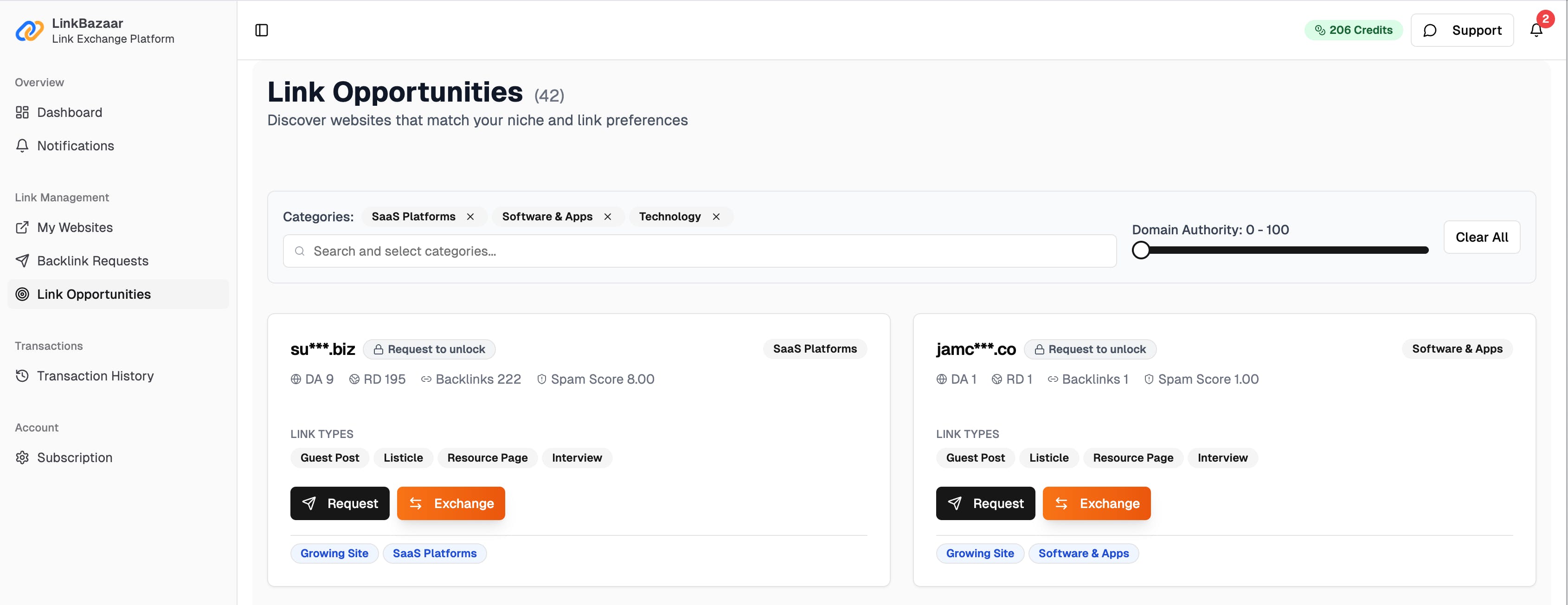Remove the Software & Apps category filter
Viewport: 1568px width, 605px height.
607,217
